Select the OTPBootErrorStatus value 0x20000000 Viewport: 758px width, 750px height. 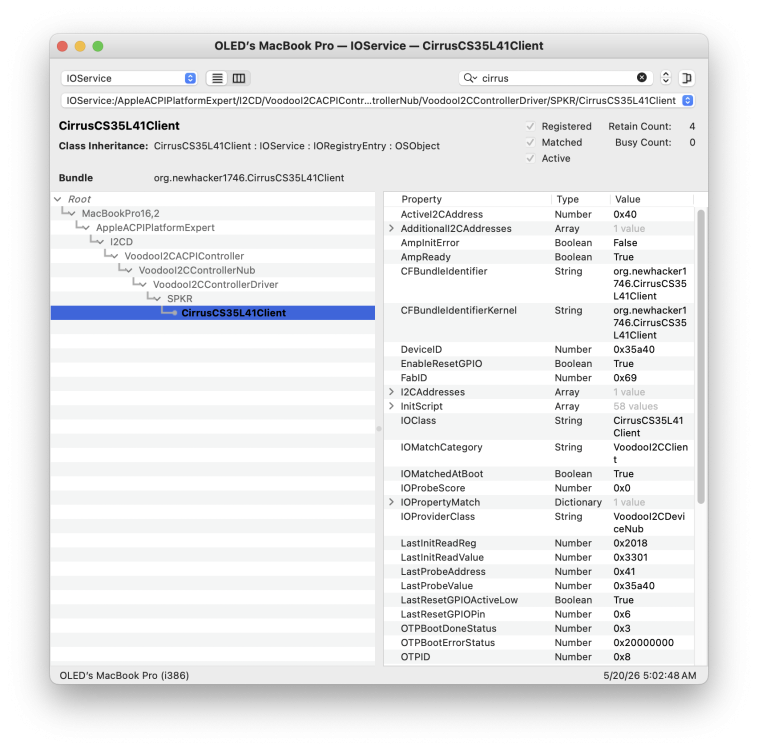643,642
